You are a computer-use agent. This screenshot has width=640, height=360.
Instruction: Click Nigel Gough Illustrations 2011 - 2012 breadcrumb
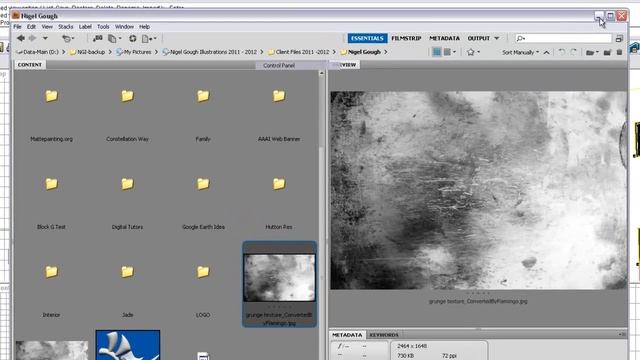[210, 52]
